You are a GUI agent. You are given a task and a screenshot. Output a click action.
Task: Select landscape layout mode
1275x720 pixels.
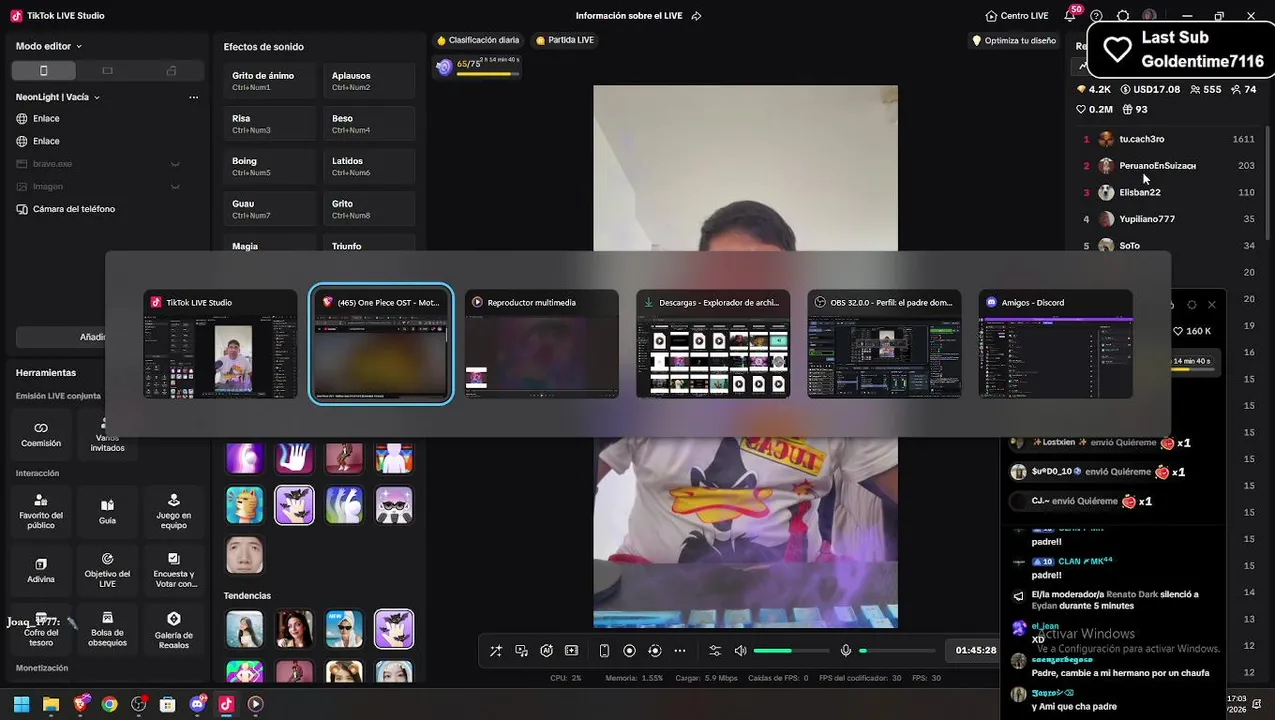point(107,71)
